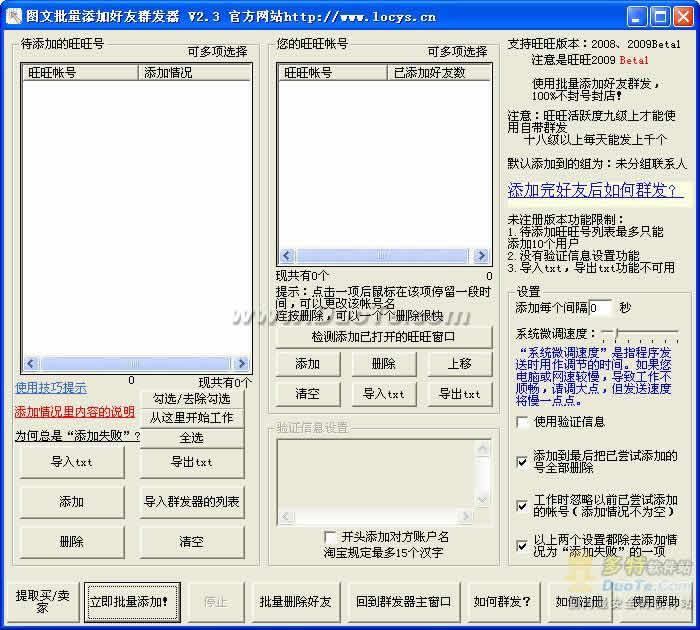
Task: Click 导出txt in 待添加的旺旺号 panel
Action: pos(192,462)
